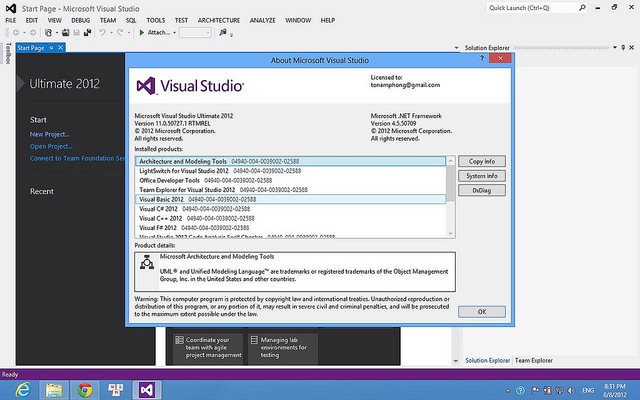This screenshot has width=640, height=400.
Task: Open the collapsed Toolbox side tab
Action: (9, 53)
